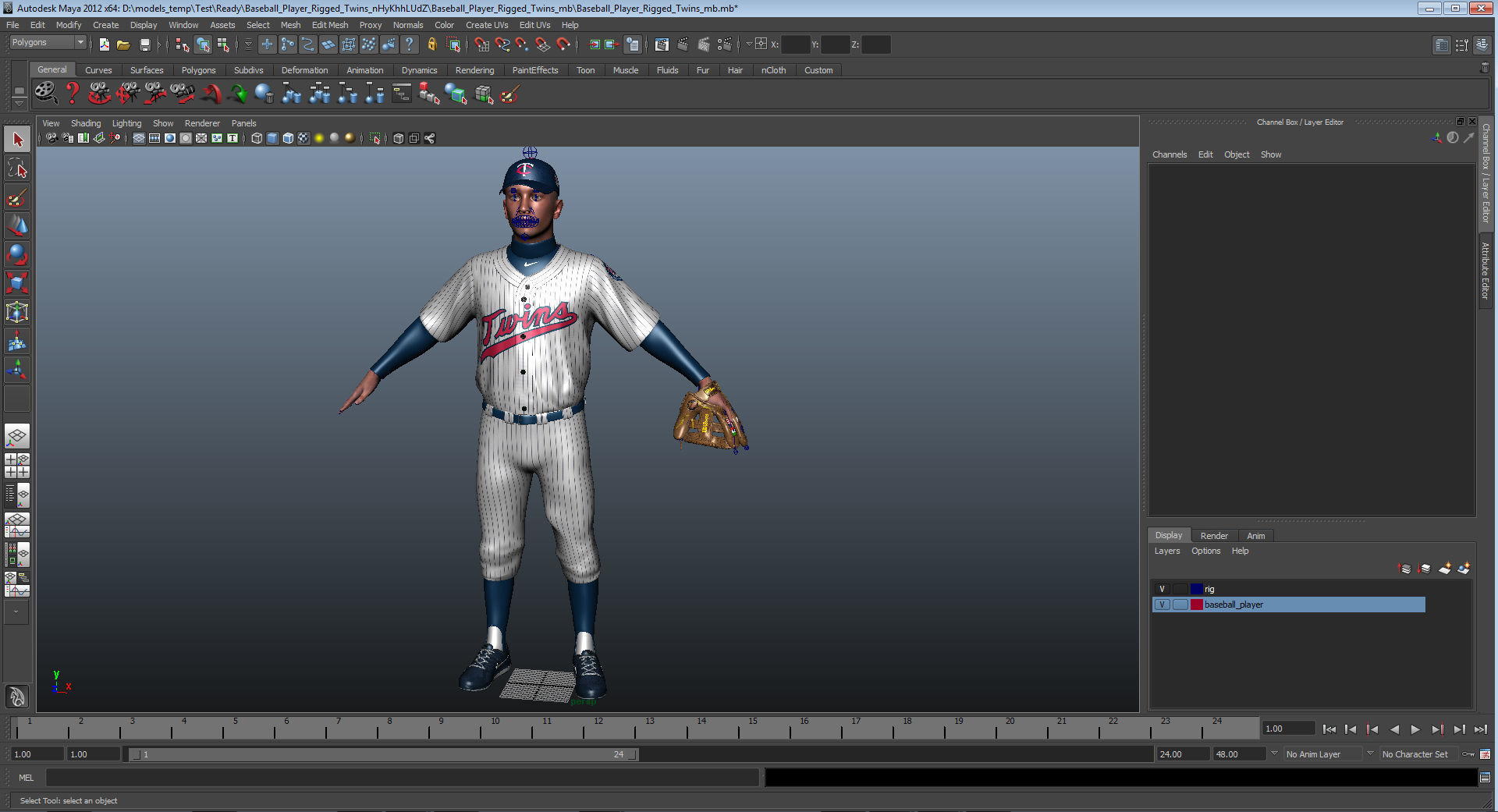
Task: Play the animation backwards
Action: coord(1394,729)
